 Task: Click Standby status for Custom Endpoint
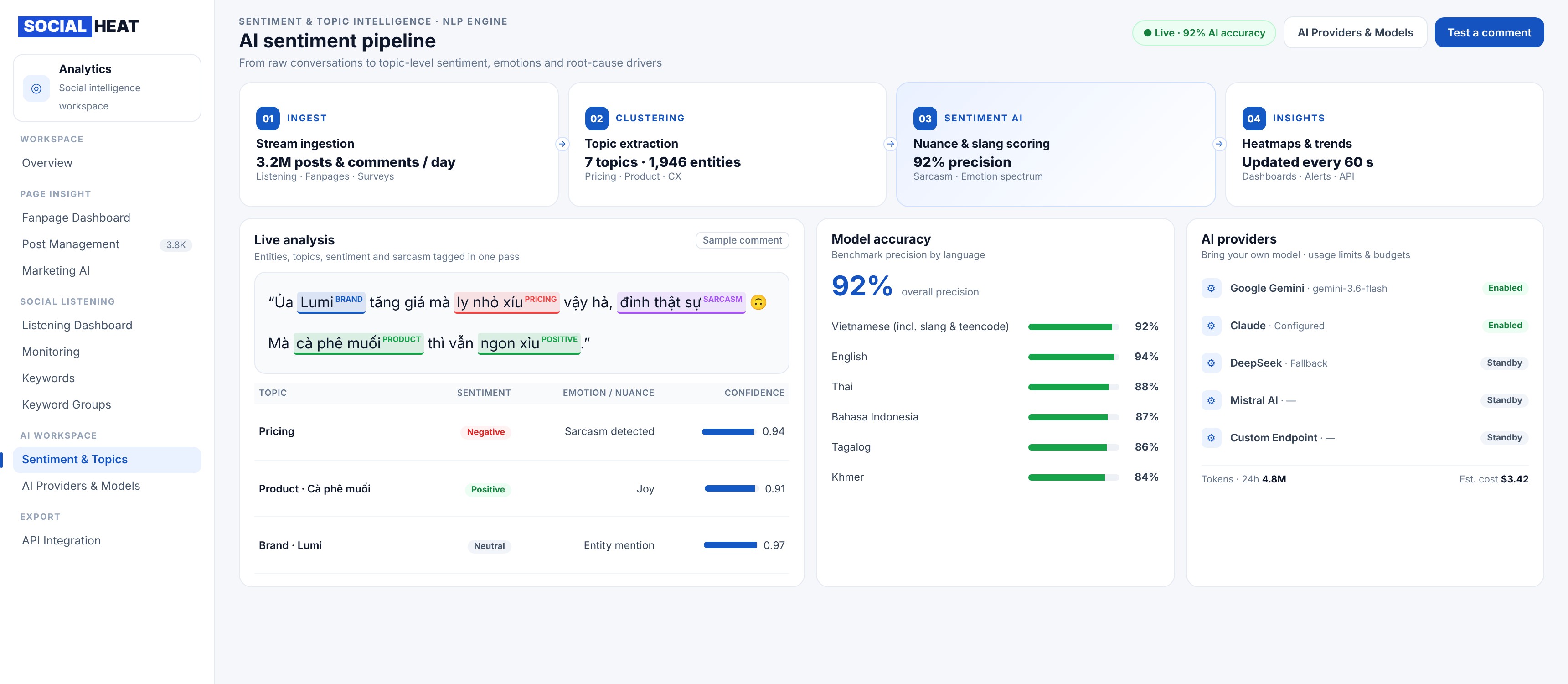point(1504,437)
